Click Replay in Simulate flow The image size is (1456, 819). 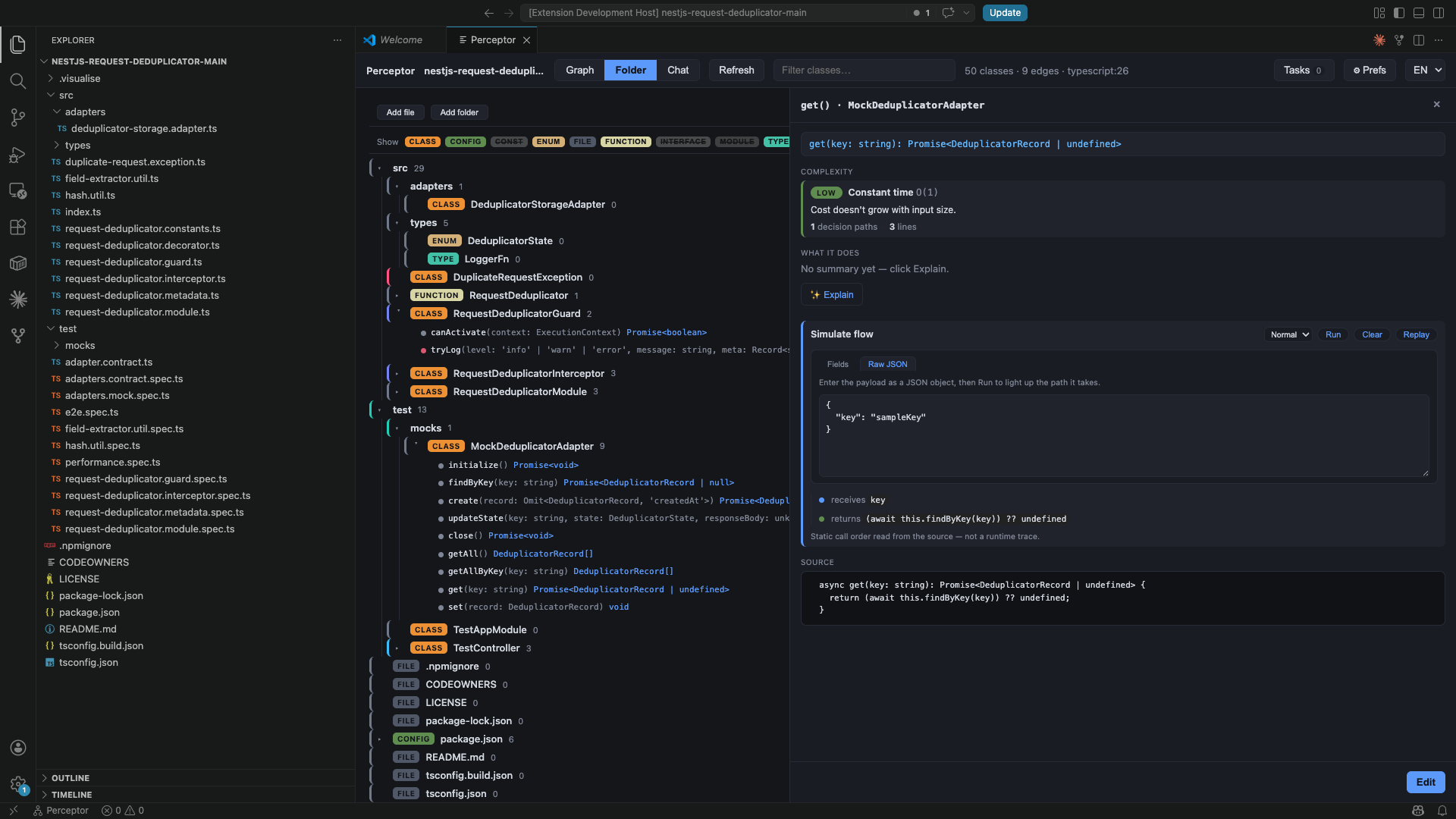(1415, 334)
